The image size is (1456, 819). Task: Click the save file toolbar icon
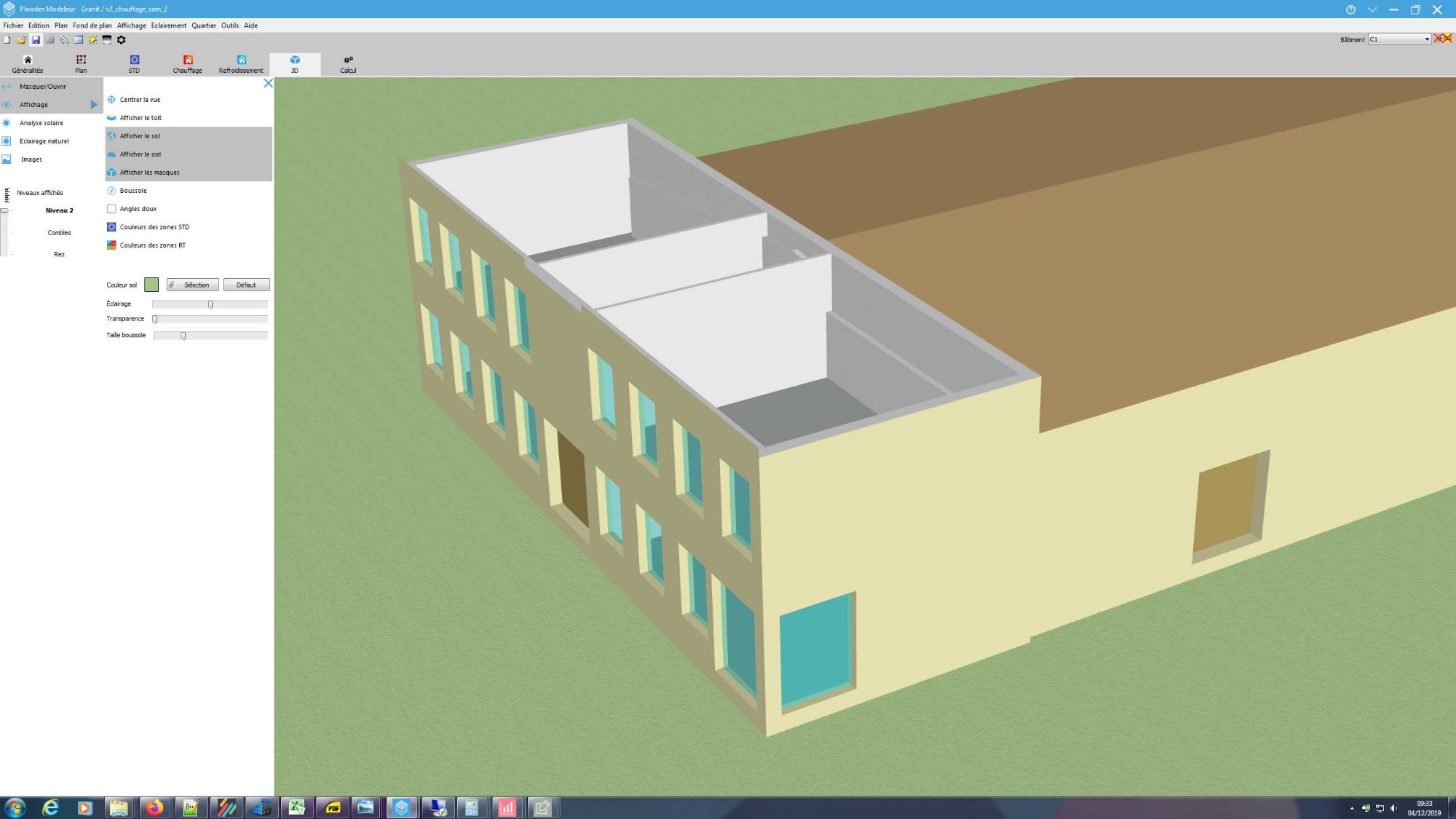(x=35, y=40)
